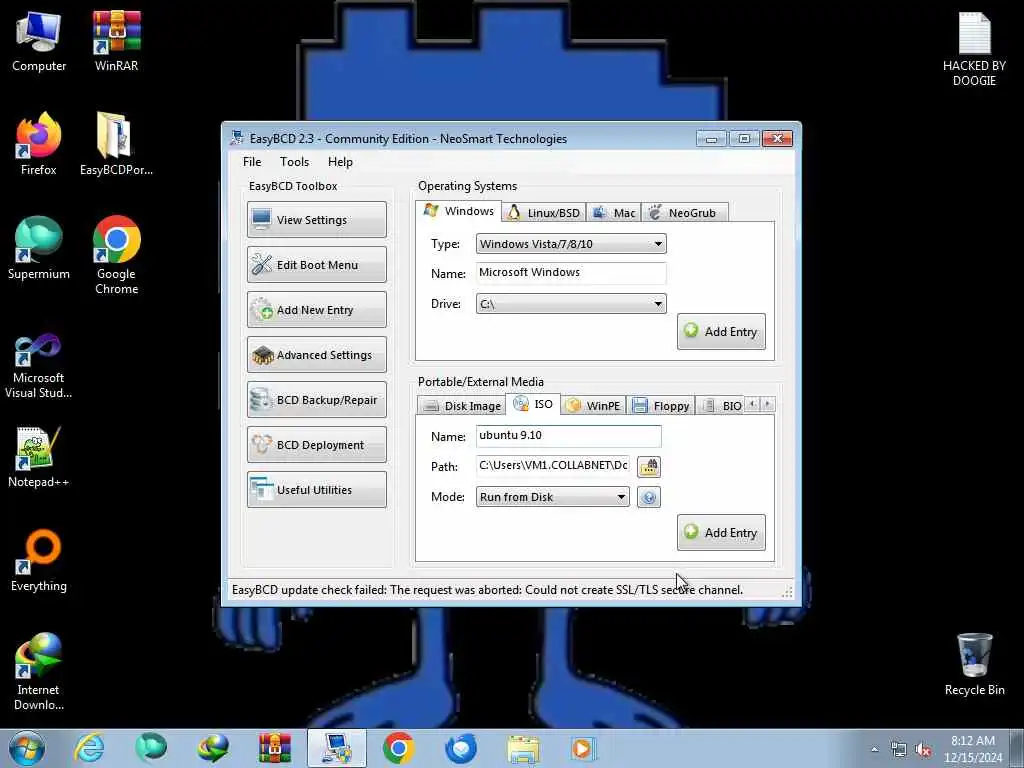The image size is (1024, 768).
Task: Open the Edit Boot Menu section
Action: click(317, 264)
